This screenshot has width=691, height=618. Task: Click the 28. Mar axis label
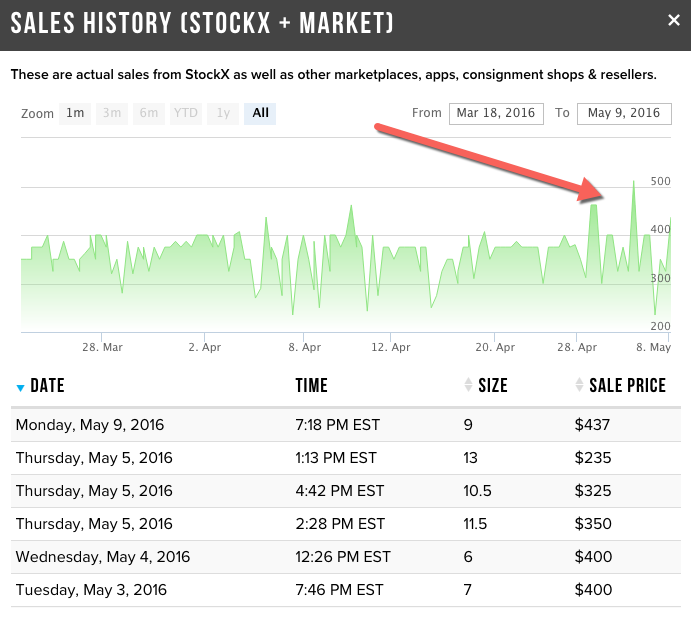coord(102,347)
